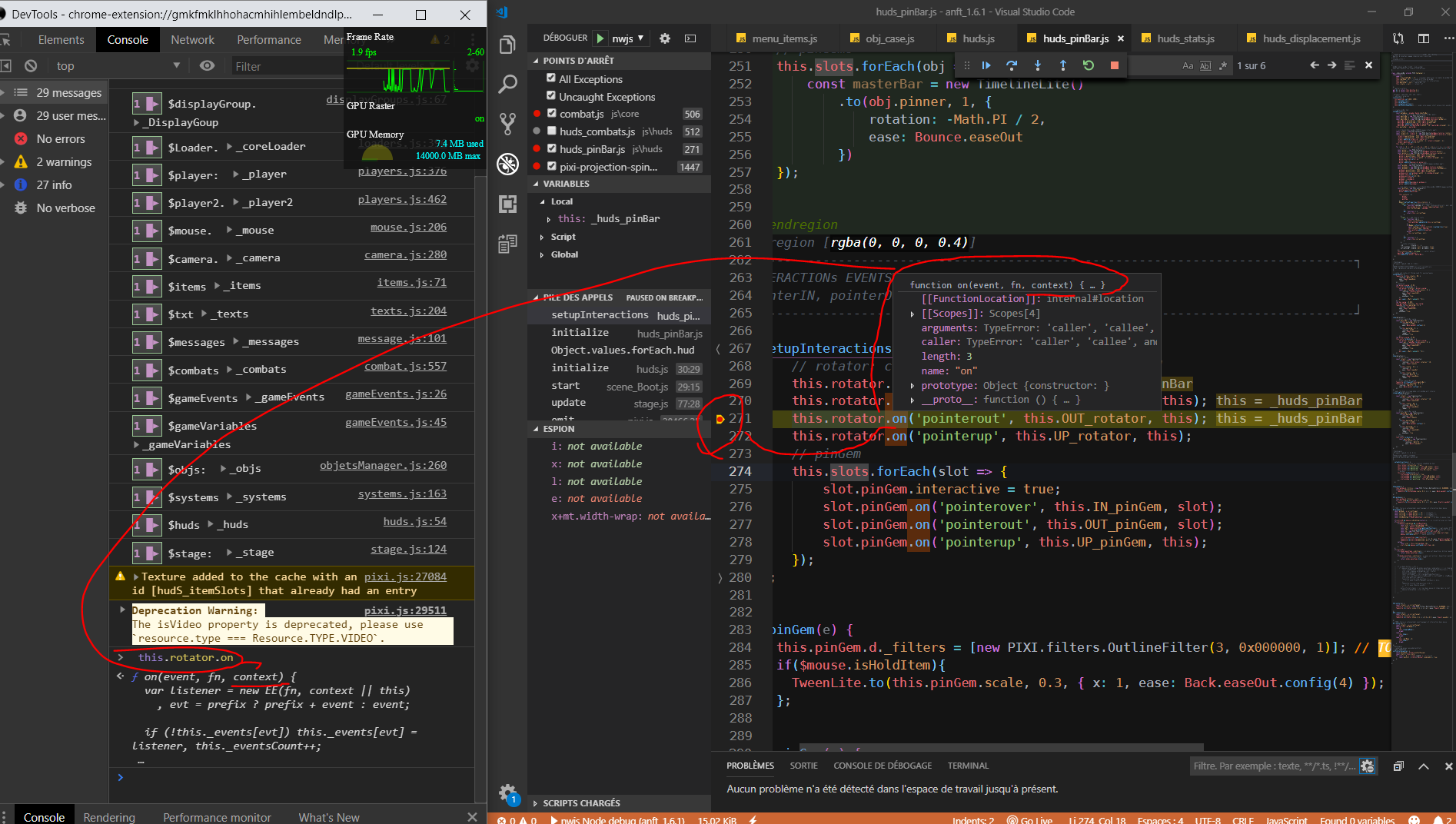1456x824 pixels.
Task: Expand the SCRIPTS CHARGÉS section
Action: click(619, 802)
